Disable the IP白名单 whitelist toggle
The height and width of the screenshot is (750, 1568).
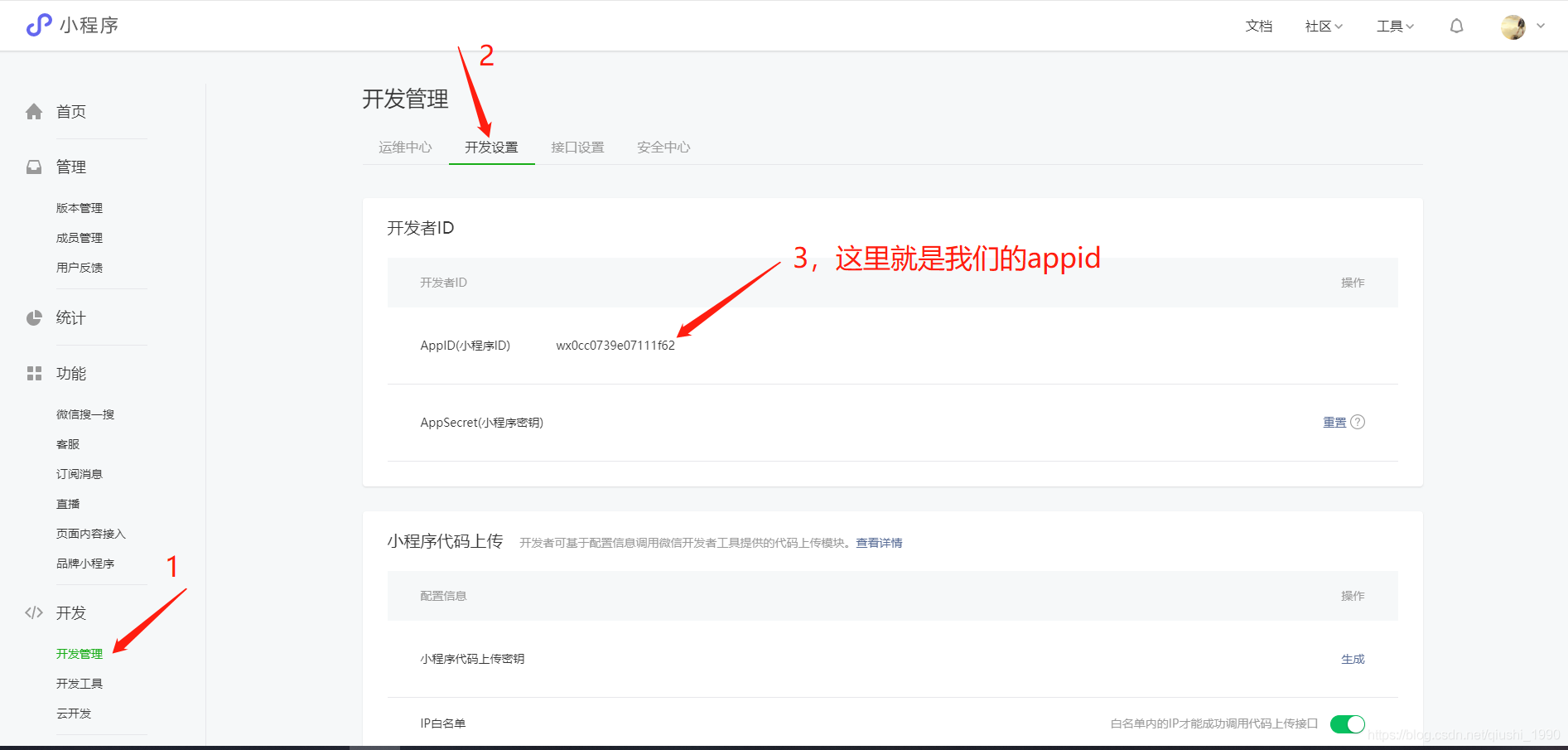(1348, 723)
